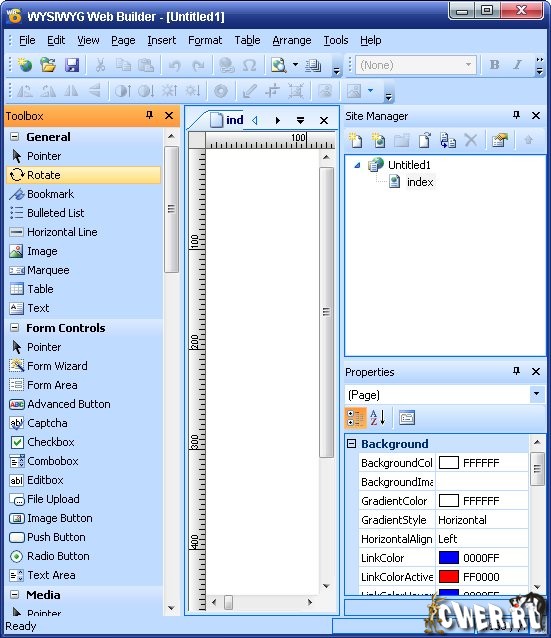Open the Insert menu
Viewport: 551px width, 638px height.
(x=162, y=40)
